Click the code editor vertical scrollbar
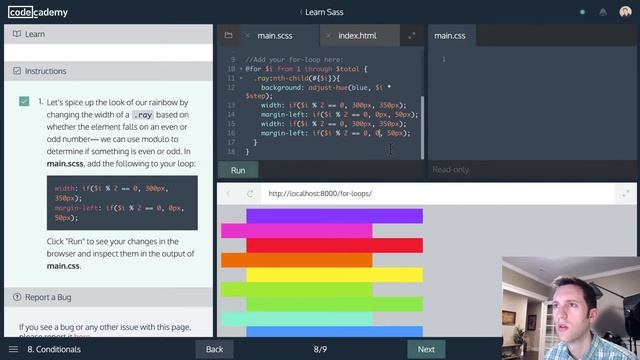The height and width of the screenshot is (360, 640). [422, 127]
